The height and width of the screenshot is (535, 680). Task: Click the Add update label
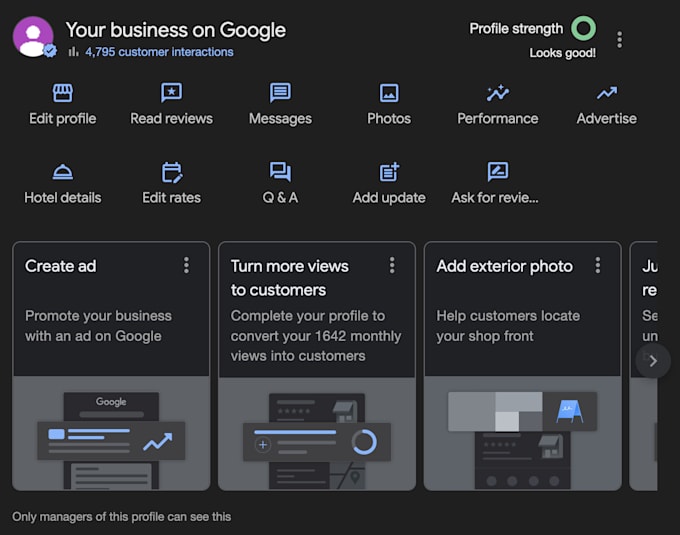[389, 198]
